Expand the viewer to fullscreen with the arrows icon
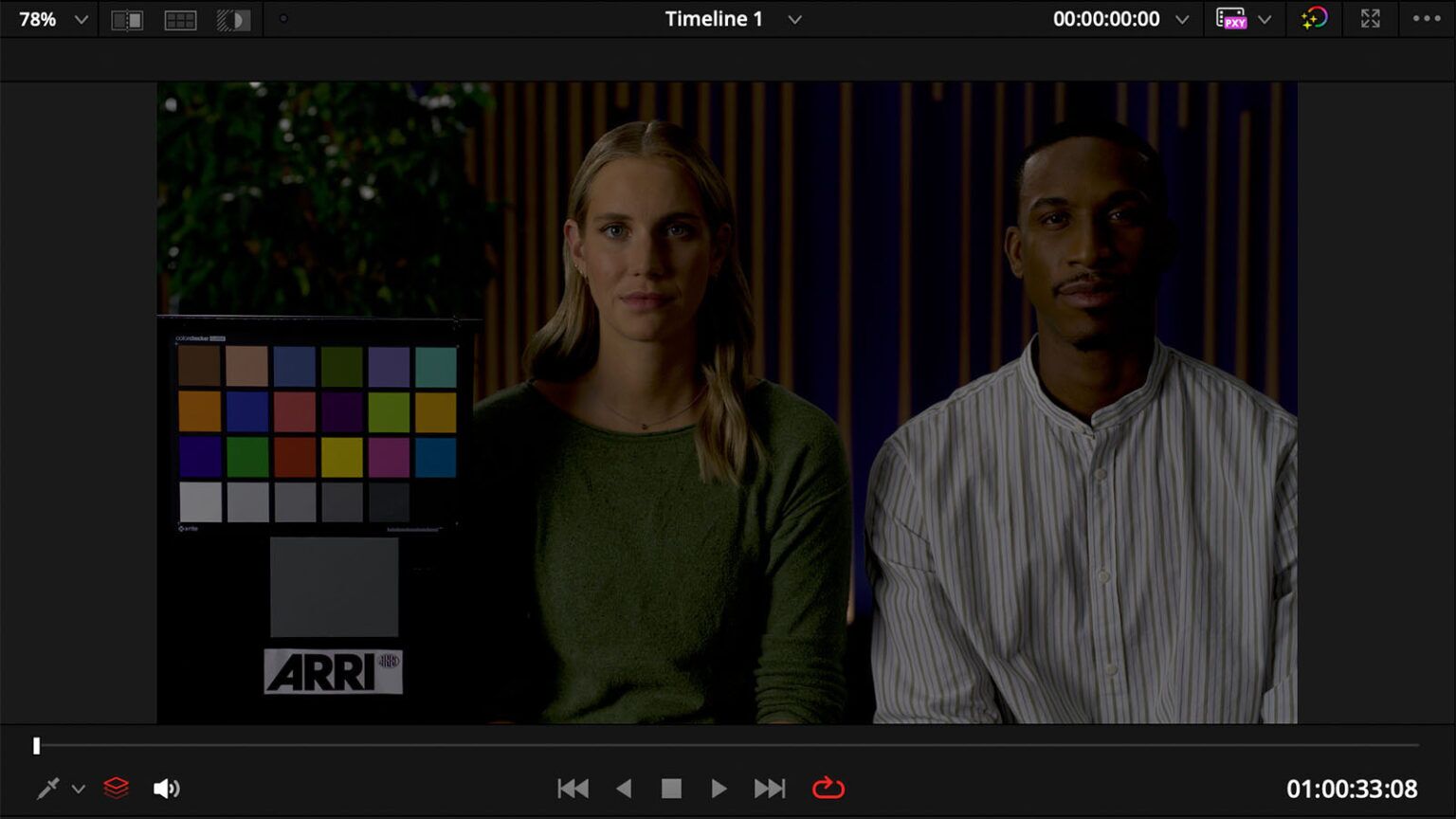 pos(1369,18)
